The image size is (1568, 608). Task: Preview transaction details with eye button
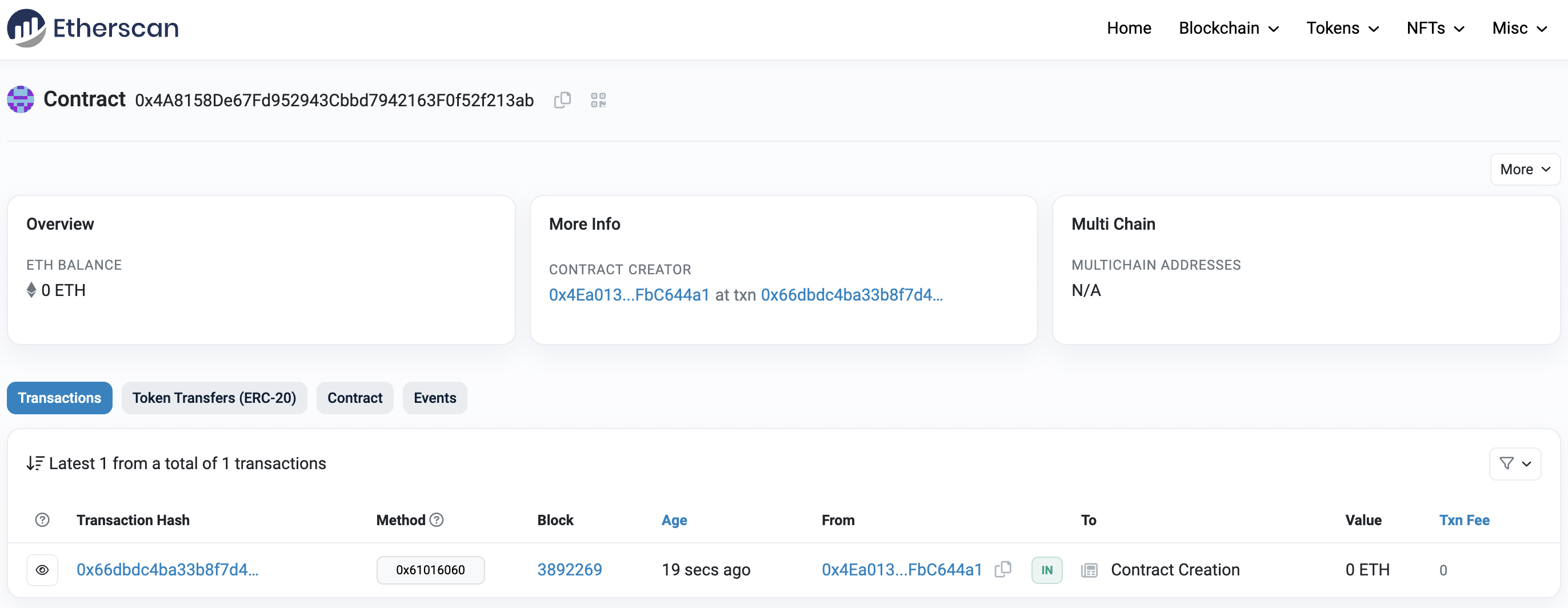42,570
